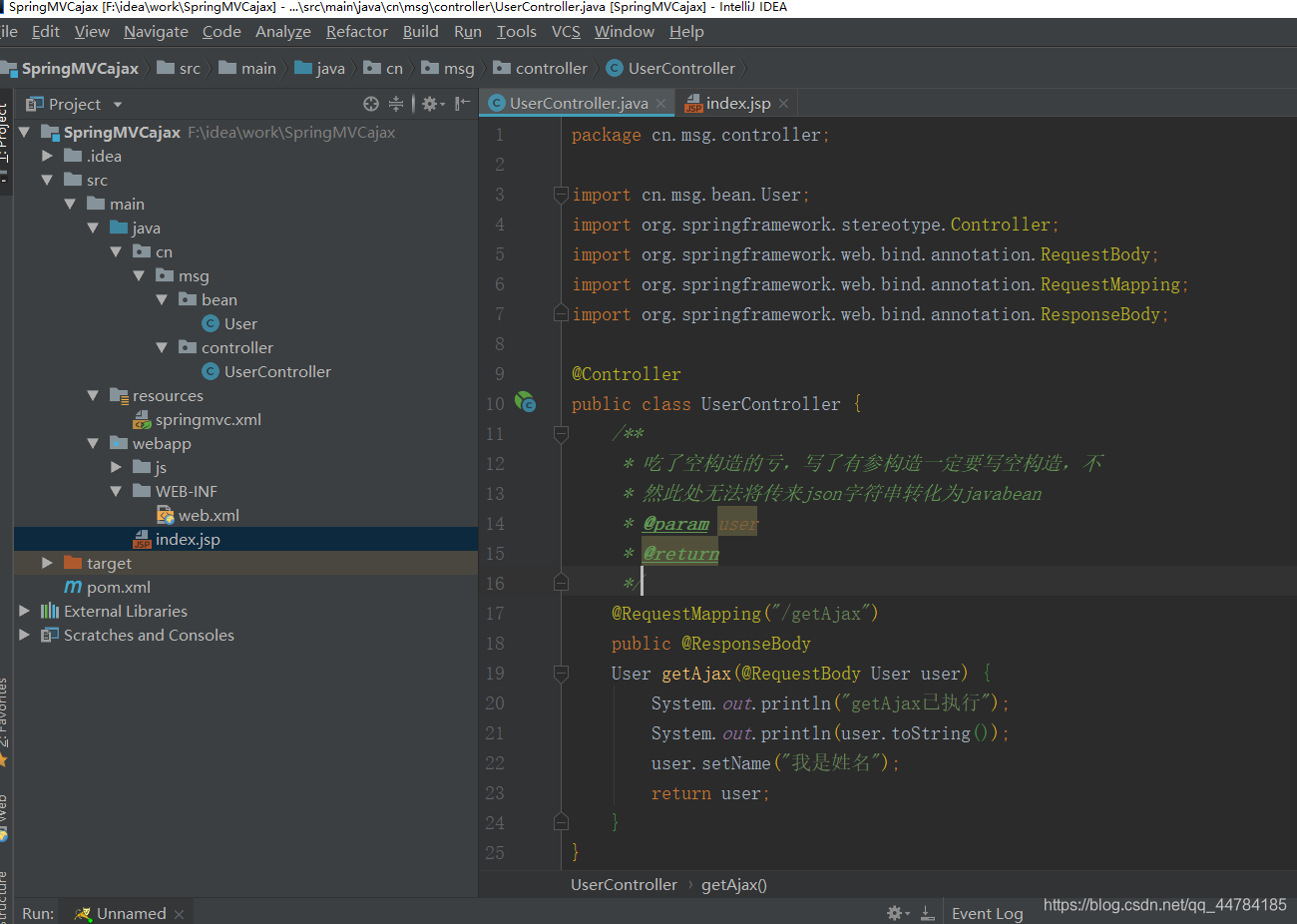Collapse the main folder
Image resolution: width=1297 pixels, height=924 pixels.
pyautogui.click(x=70, y=204)
